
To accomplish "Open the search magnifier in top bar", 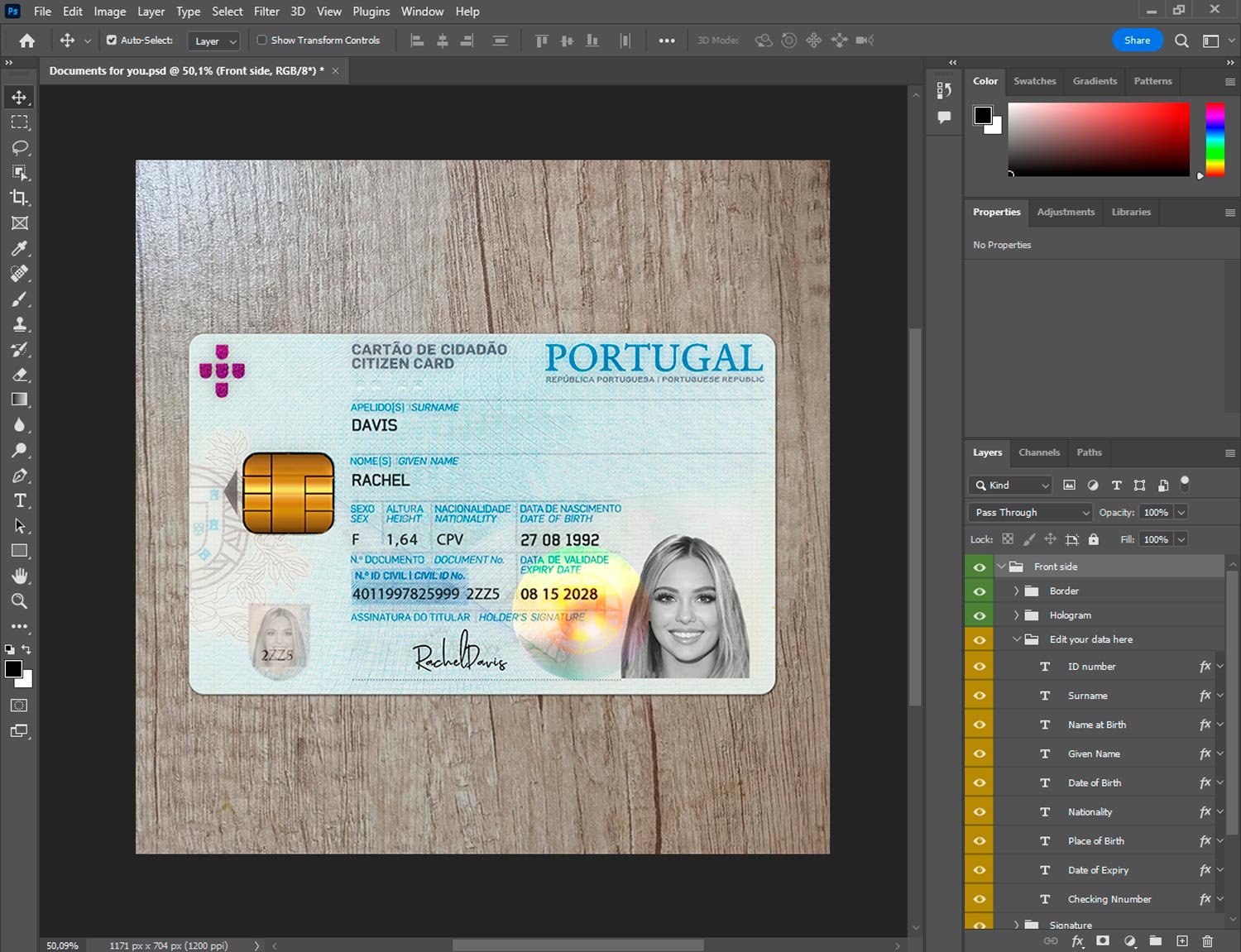I will click(1181, 41).
